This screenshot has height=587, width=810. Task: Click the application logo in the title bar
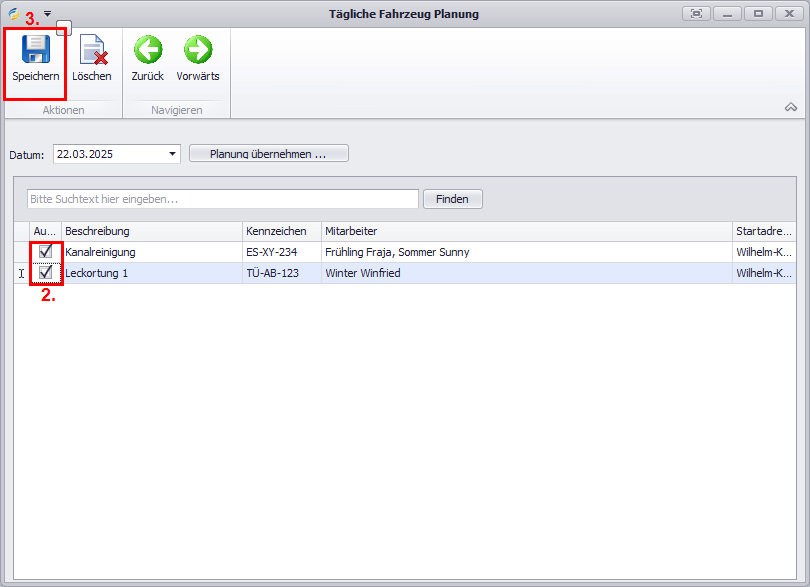tap(14, 14)
